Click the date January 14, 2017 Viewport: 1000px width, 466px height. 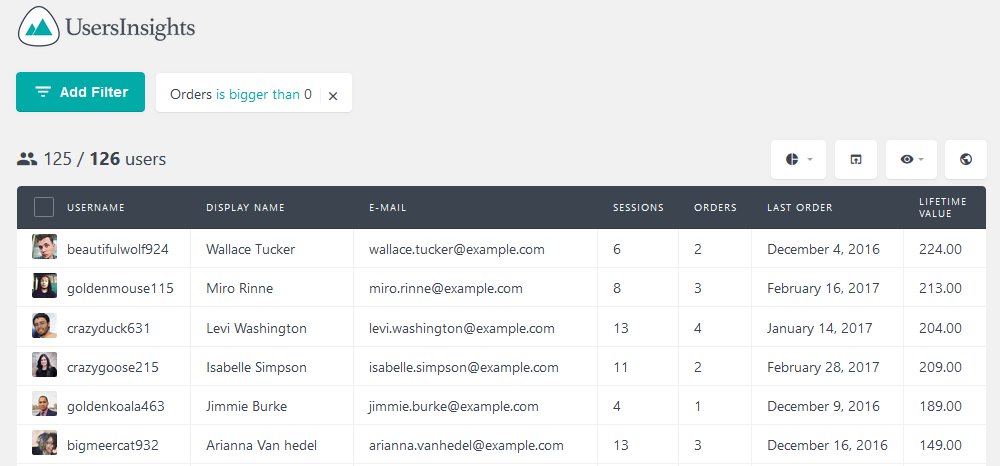(820, 328)
